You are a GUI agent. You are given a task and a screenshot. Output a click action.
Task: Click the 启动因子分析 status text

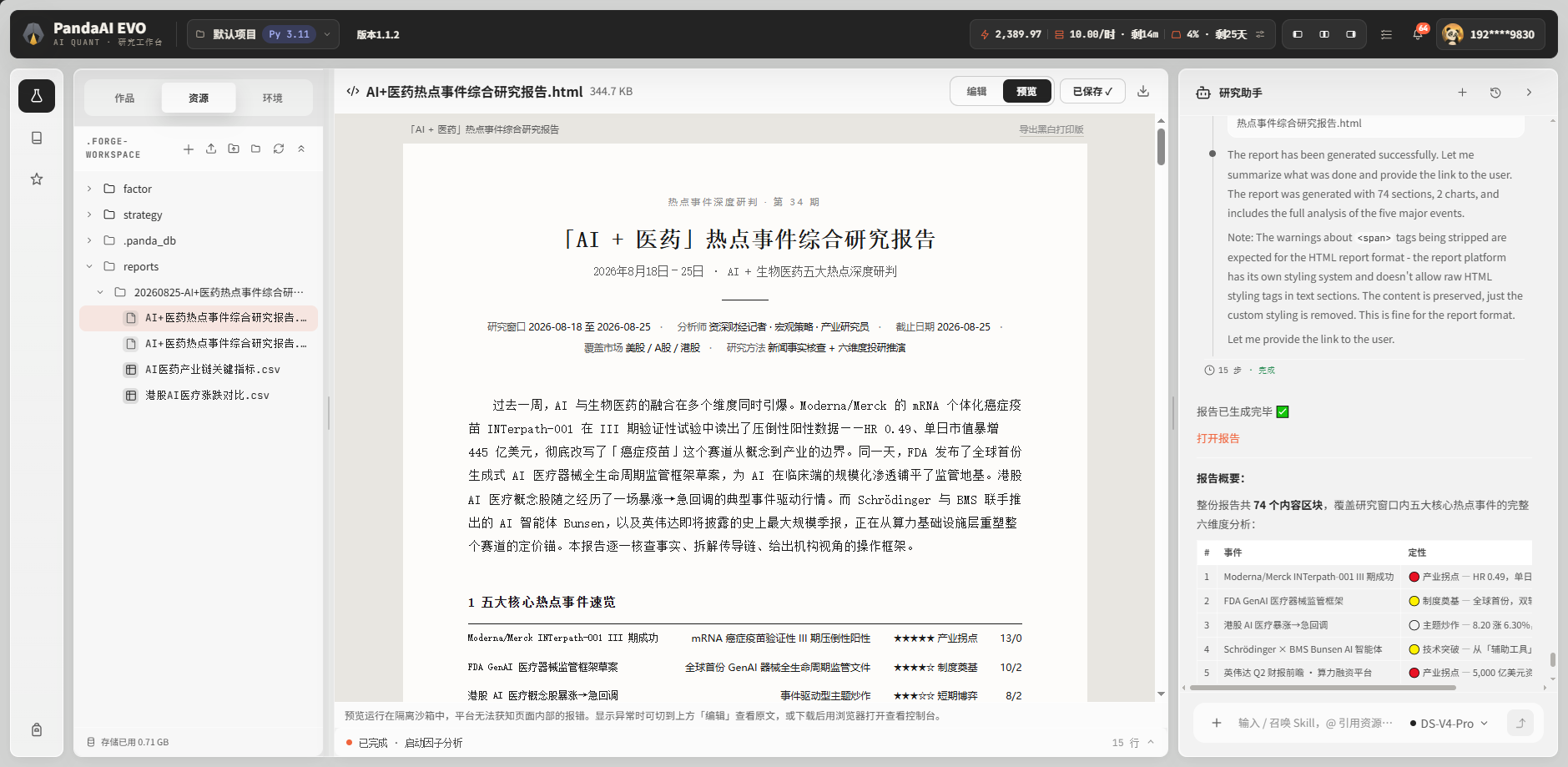(x=434, y=743)
